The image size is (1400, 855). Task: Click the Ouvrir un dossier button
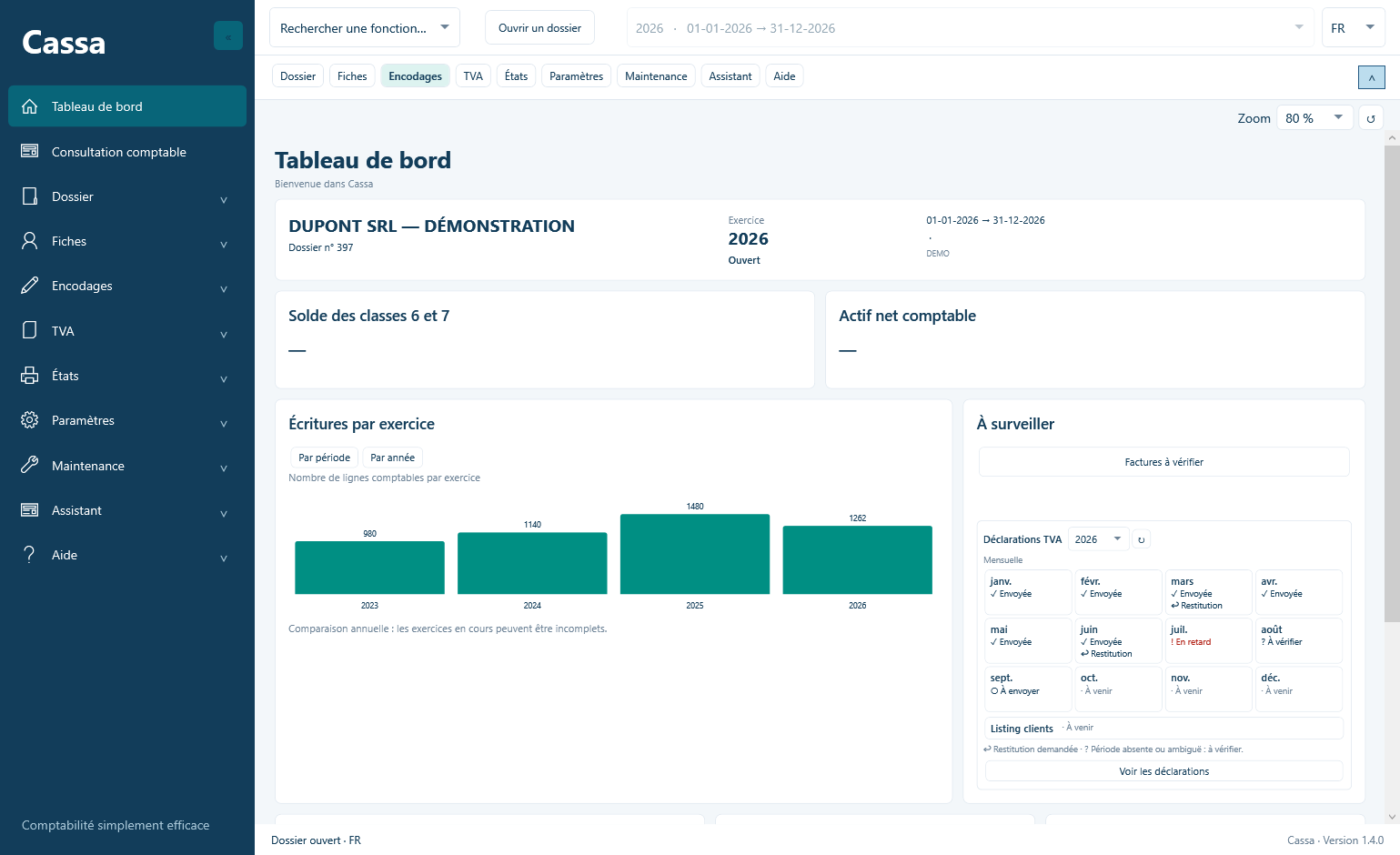[539, 27]
